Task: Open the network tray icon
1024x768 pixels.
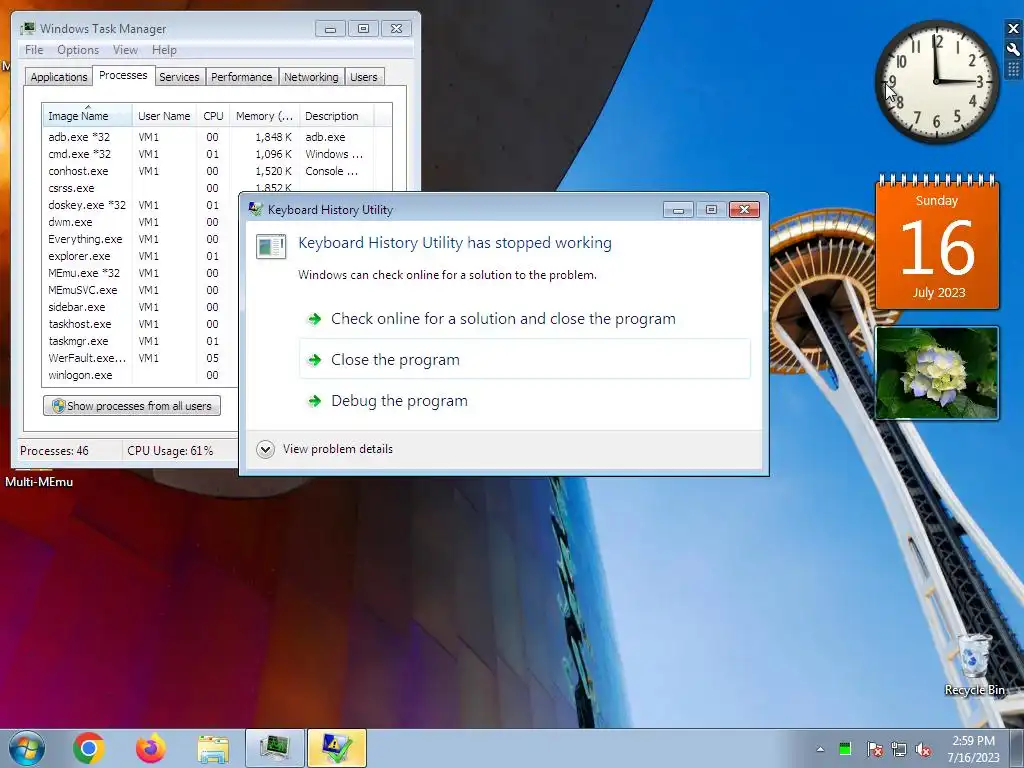Action: [899, 749]
